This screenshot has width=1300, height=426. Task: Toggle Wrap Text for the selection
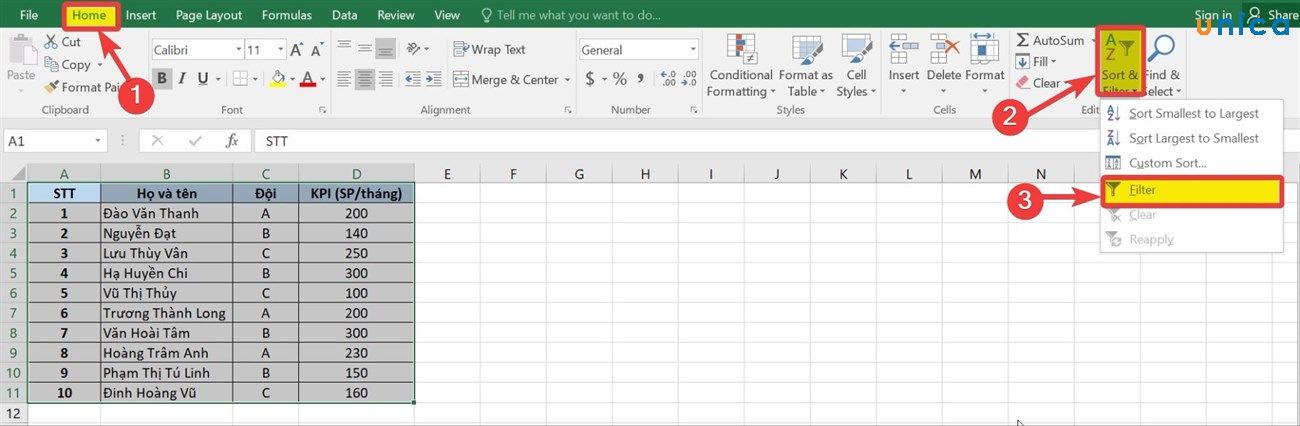click(x=489, y=49)
